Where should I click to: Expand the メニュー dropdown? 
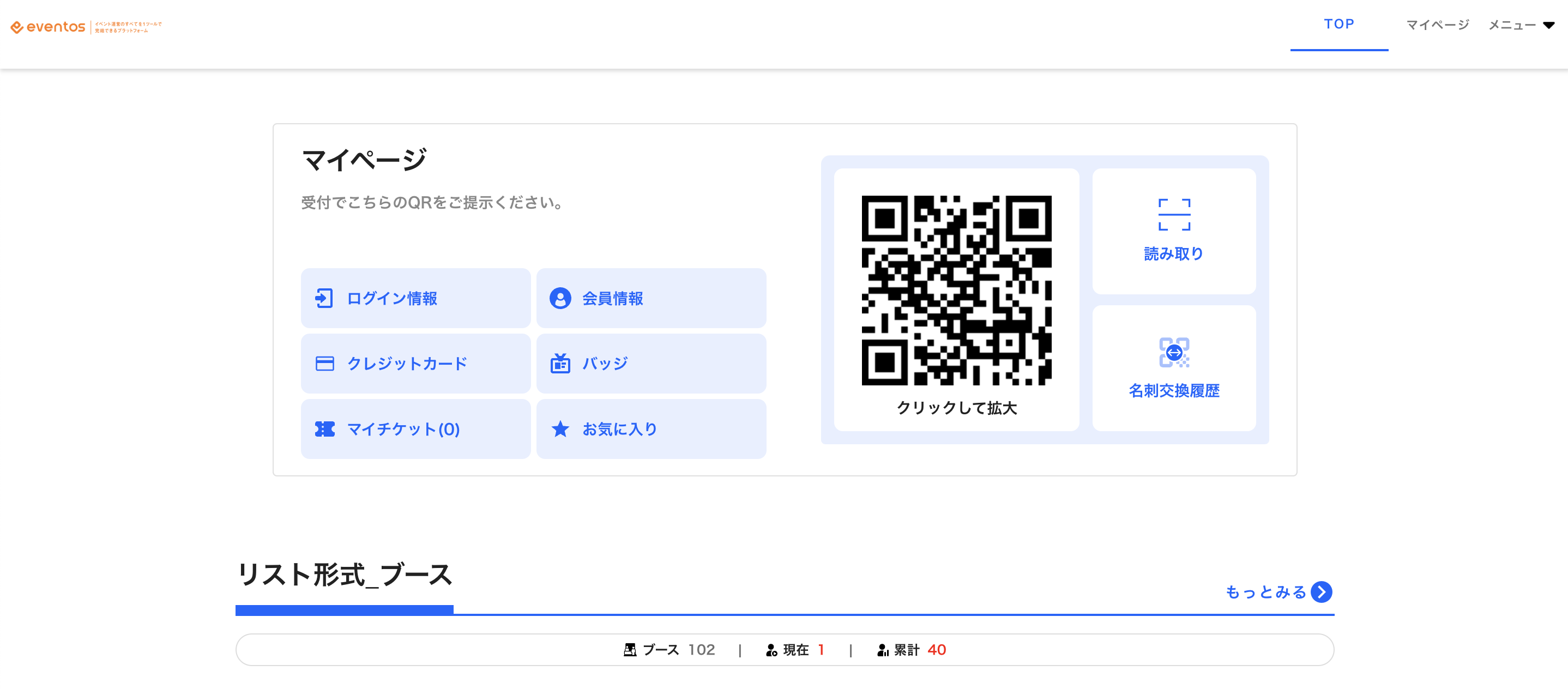pyautogui.click(x=1521, y=25)
